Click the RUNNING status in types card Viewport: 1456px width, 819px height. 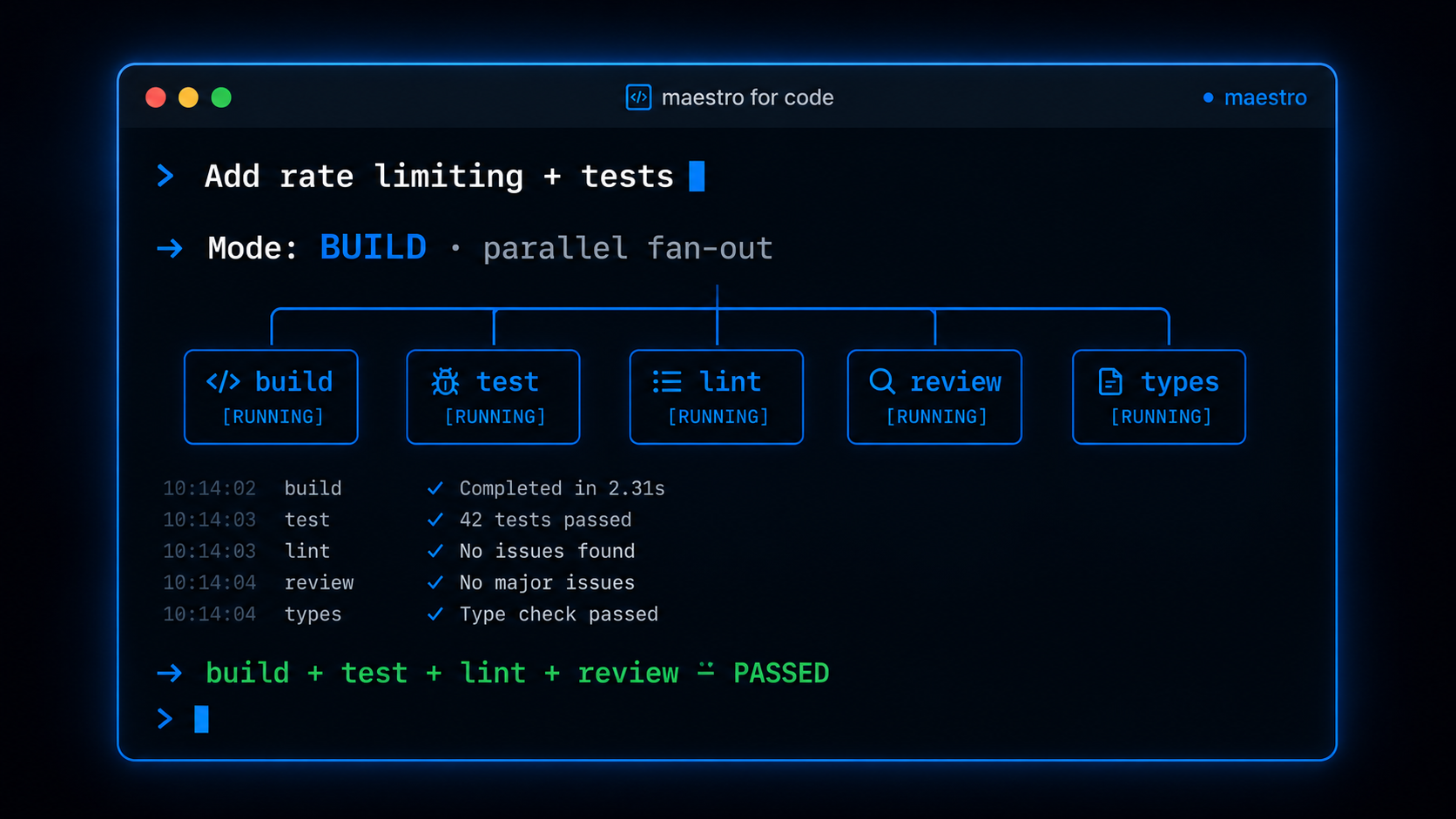coord(1161,417)
